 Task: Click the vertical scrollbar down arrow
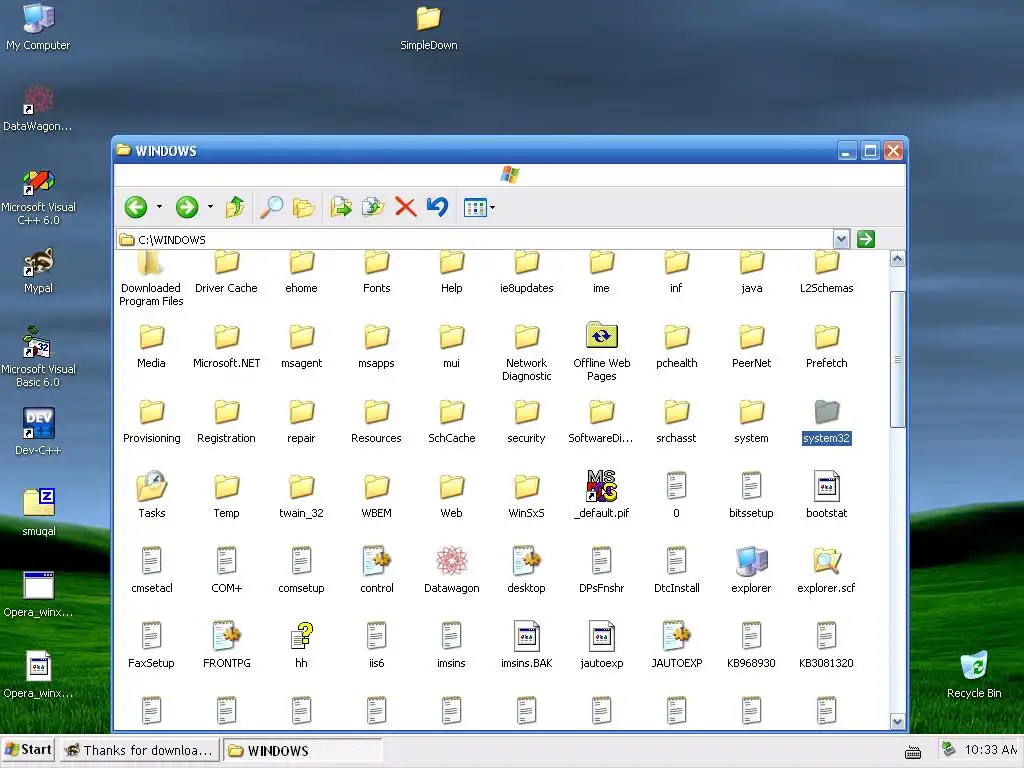pyautogui.click(x=897, y=722)
